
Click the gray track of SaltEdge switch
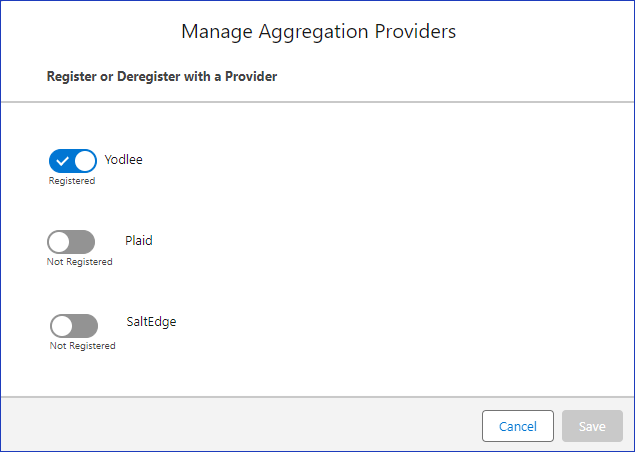click(85, 326)
